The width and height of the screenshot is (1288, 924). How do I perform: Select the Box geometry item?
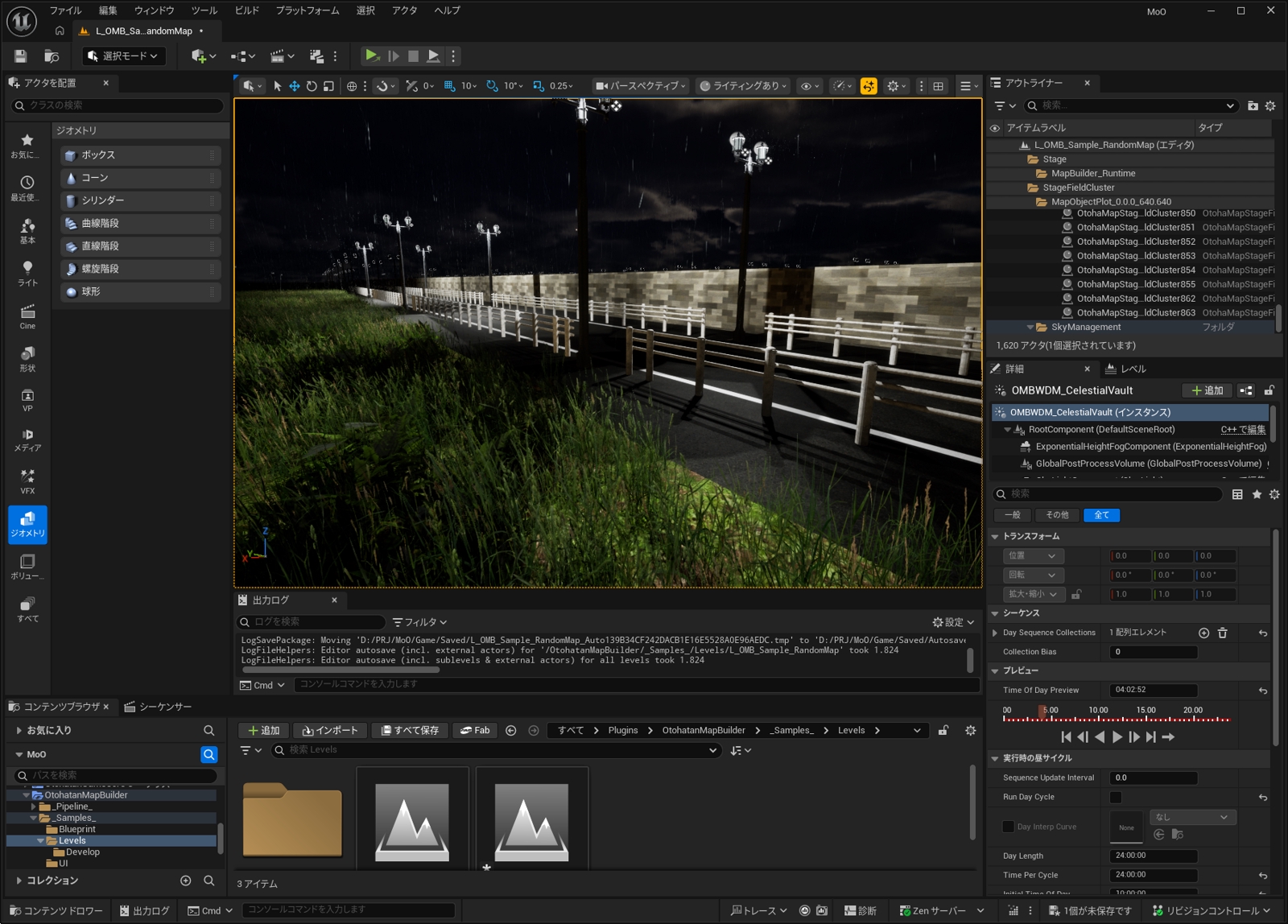click(x=140, y=155)
